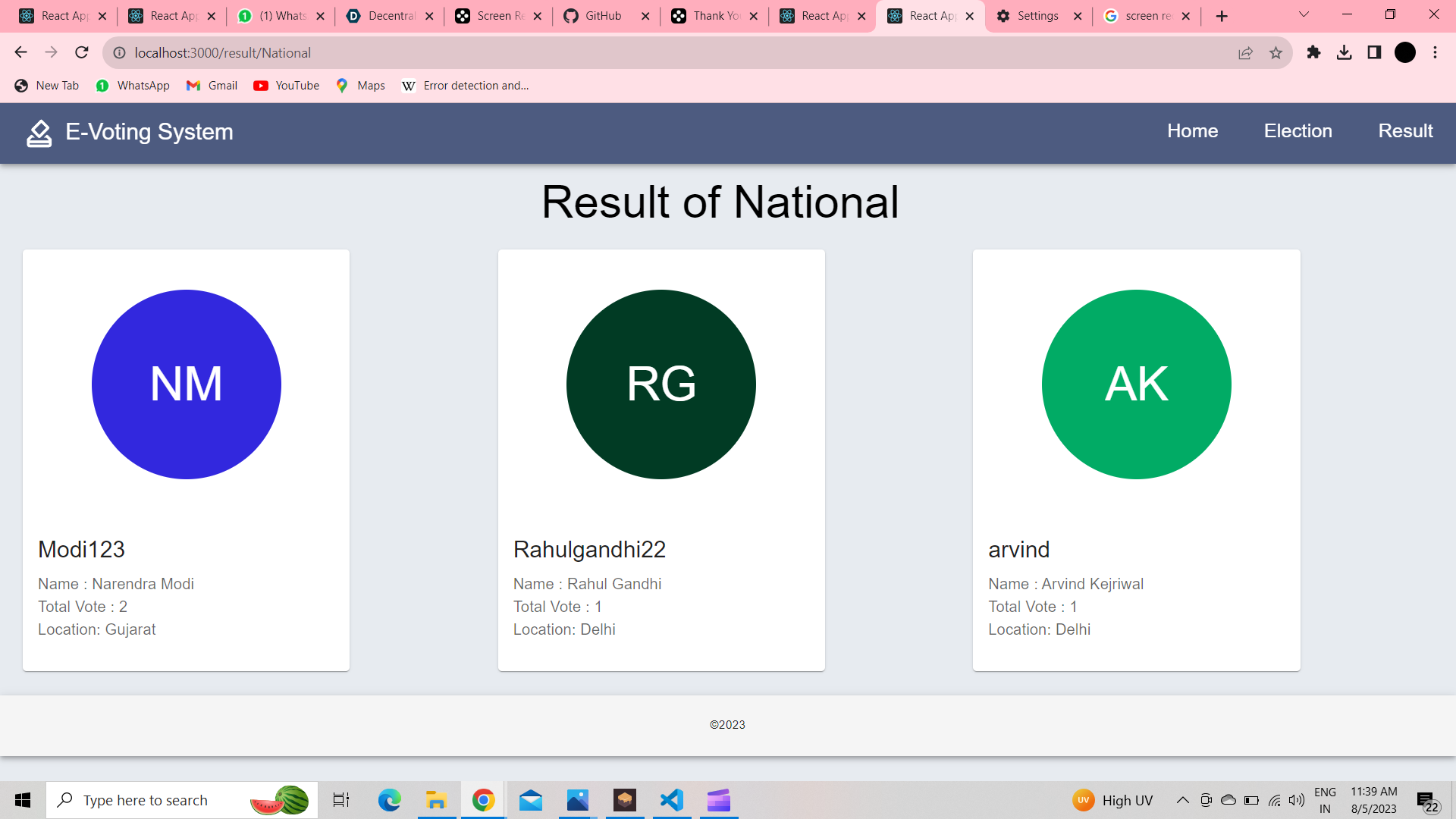Open the YouTube bookmark
Viewport: 1456px width, 819px height.
click(x=287, y=86)
